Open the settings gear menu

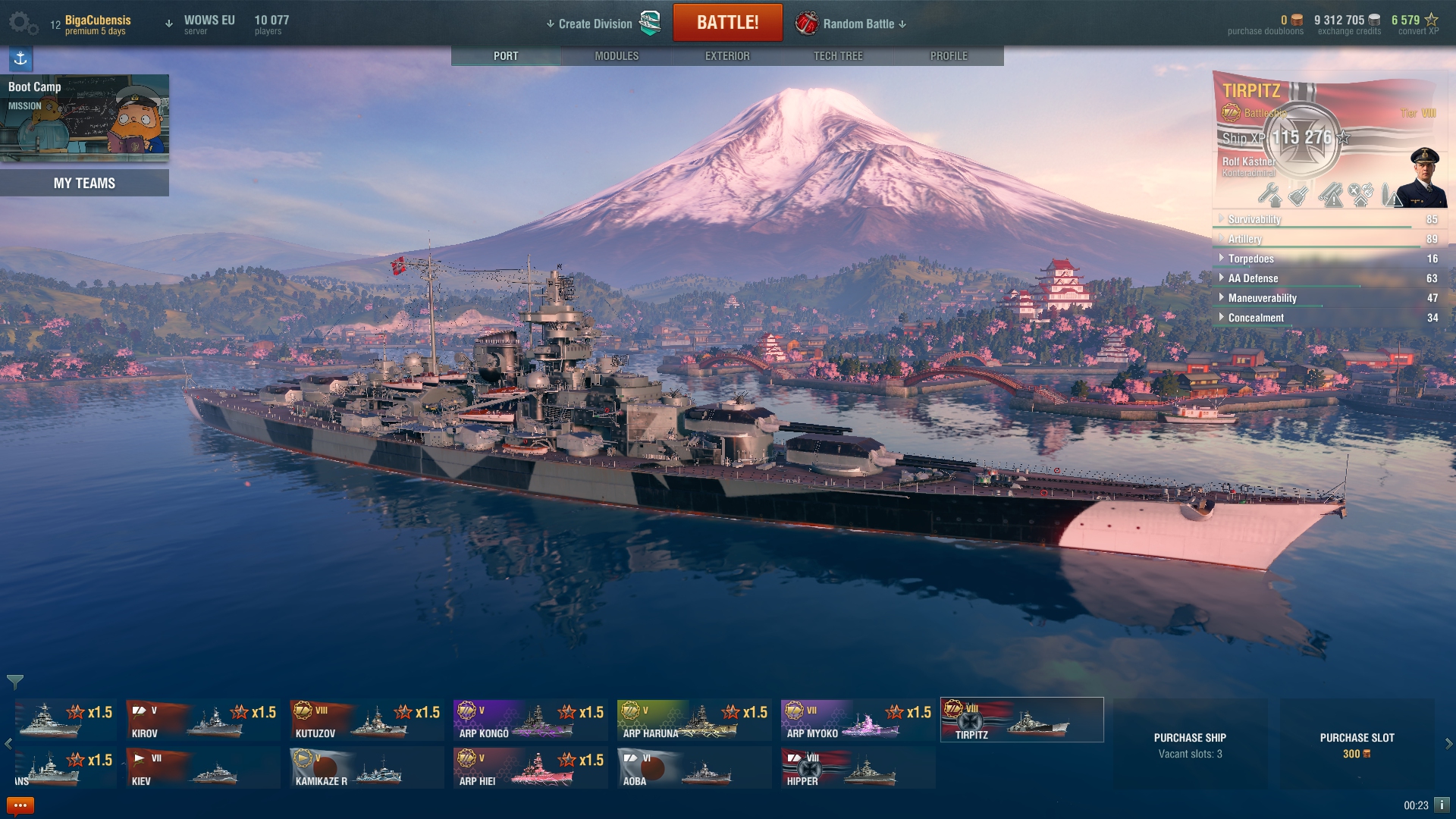[23, 24]
